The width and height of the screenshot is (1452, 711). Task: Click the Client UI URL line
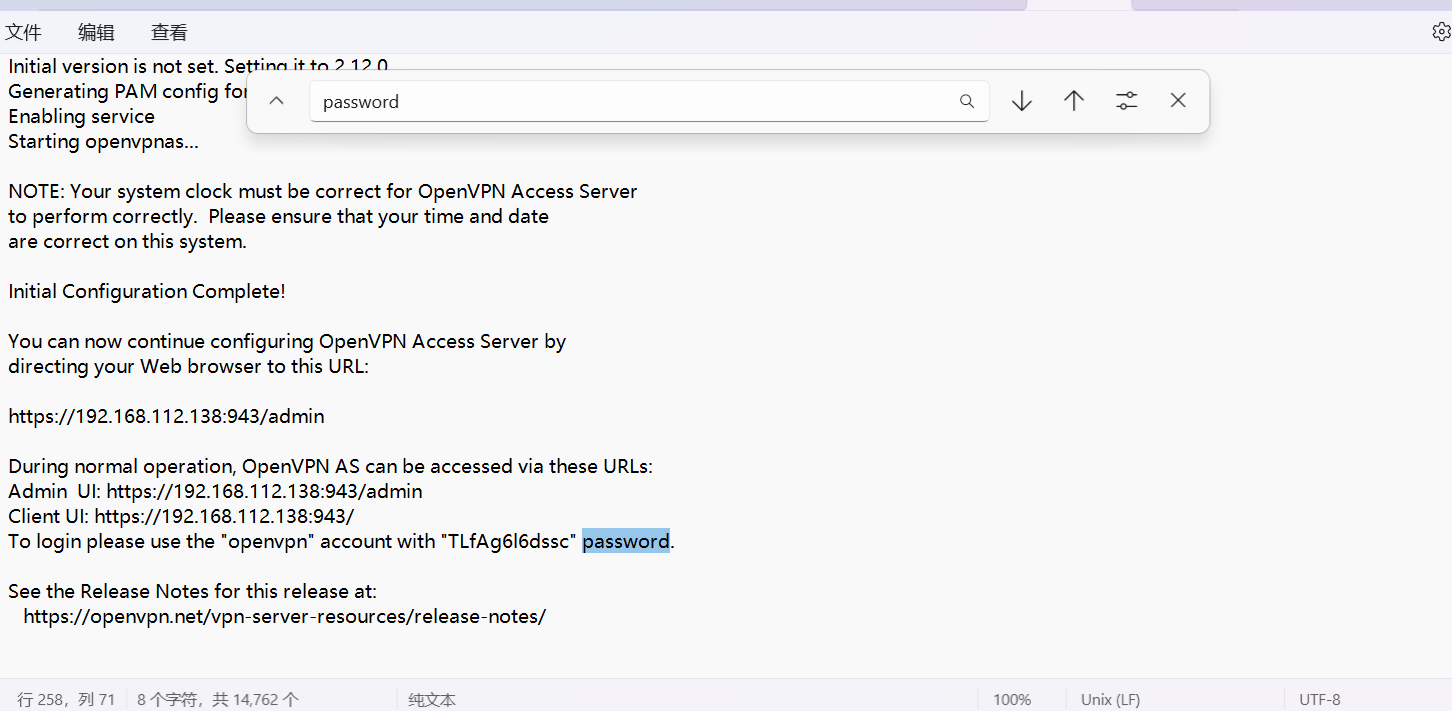coord(181,516)
